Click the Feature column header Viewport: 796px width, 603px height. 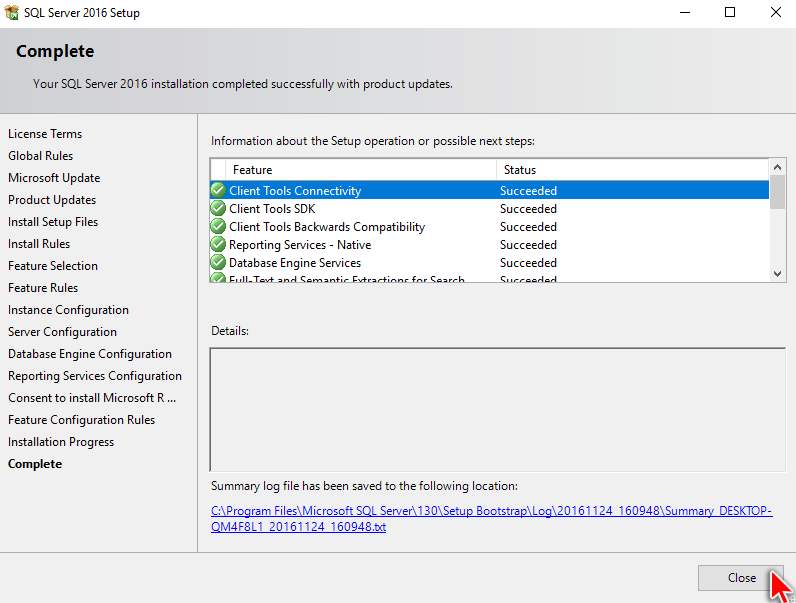[361, 170]
